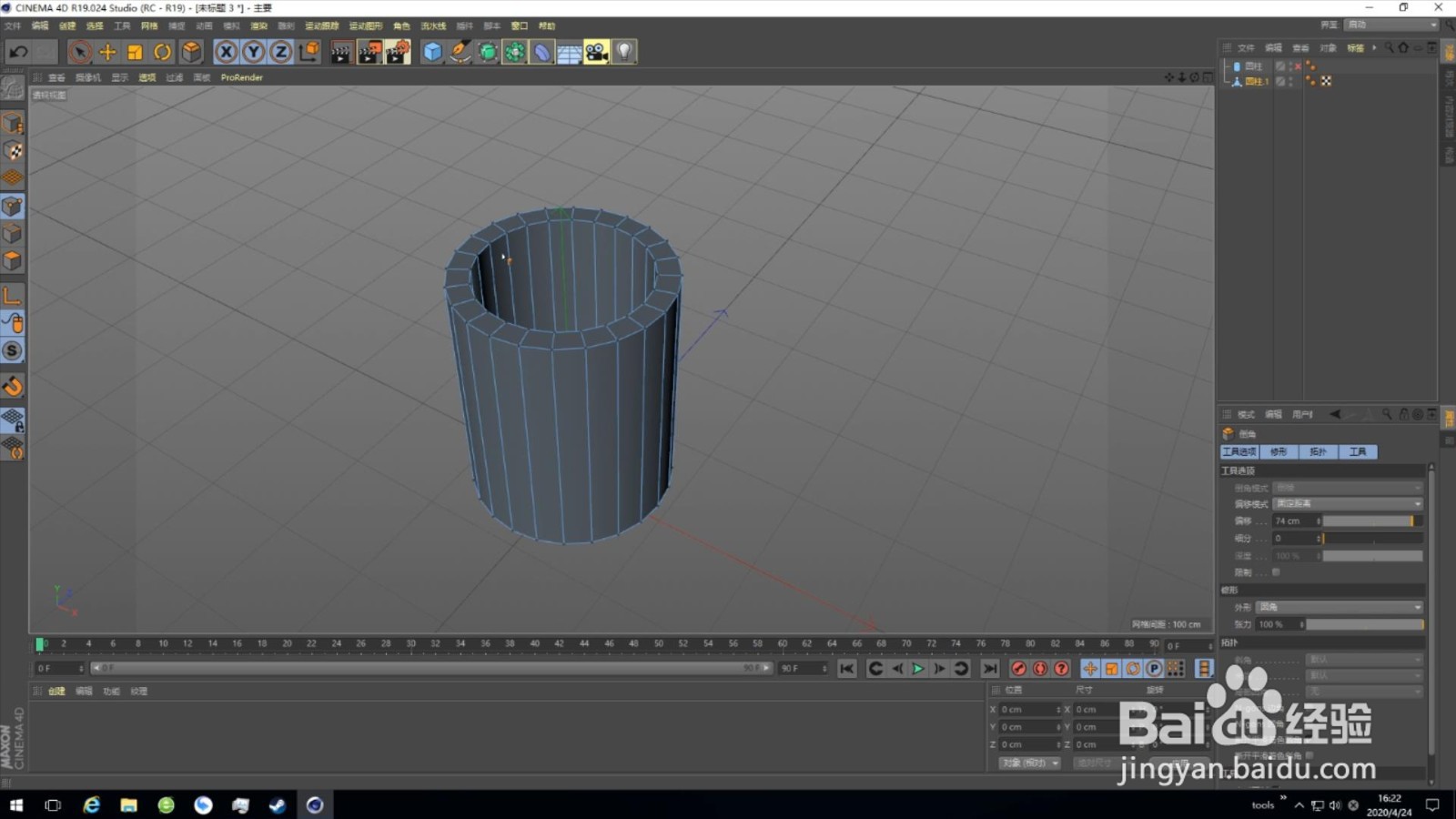Screen dimensions: 1456x819
Task: Toggle the Z axis lock
Action: point(280,52)
